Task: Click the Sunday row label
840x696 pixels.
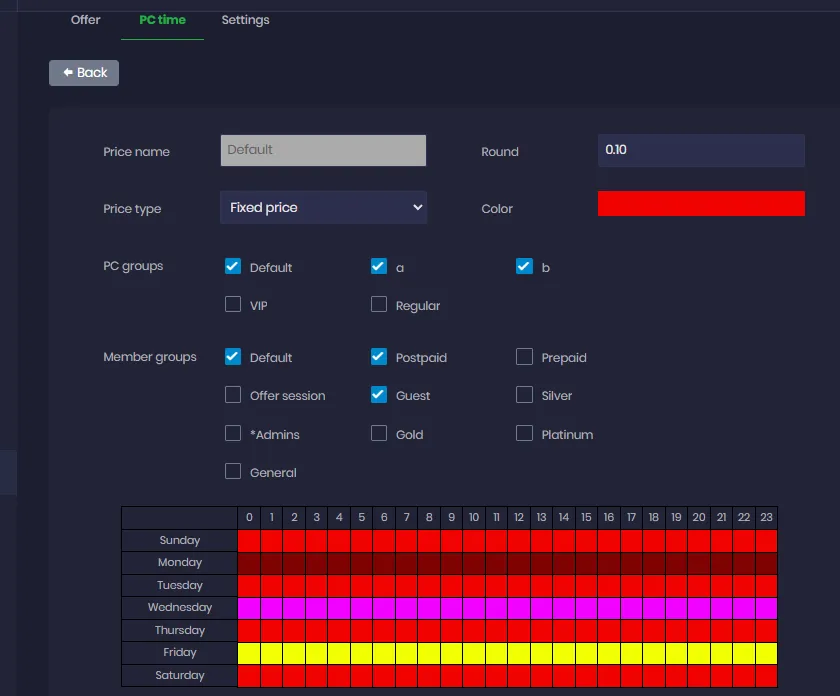Action: click(x=179, y=540)
